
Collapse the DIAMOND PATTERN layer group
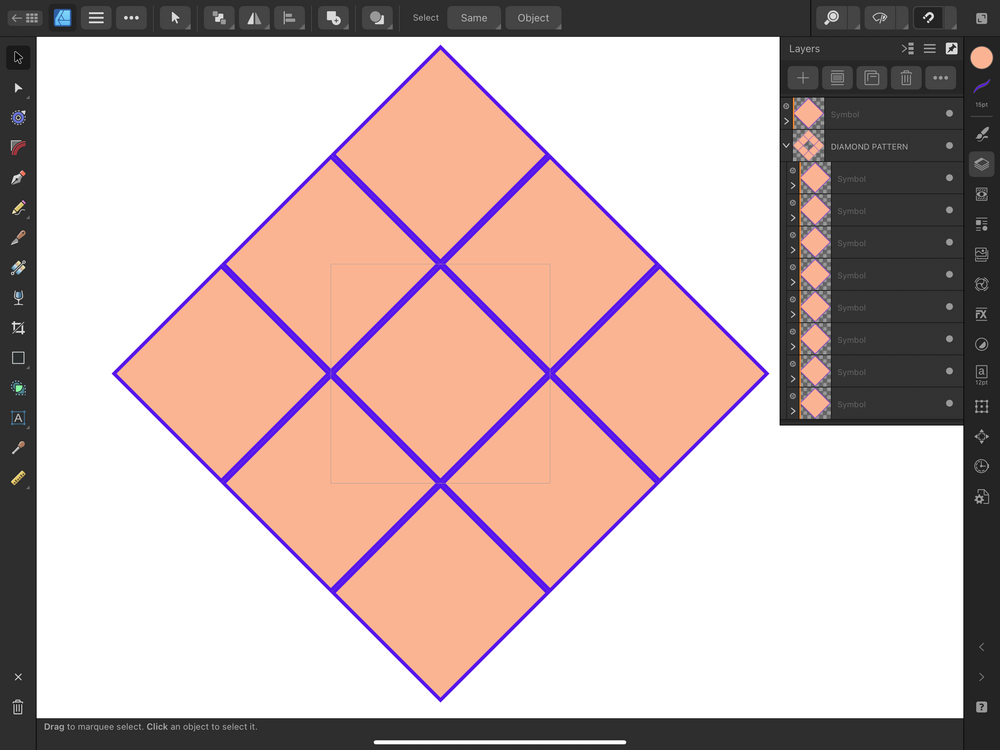[x=786, y=145]
